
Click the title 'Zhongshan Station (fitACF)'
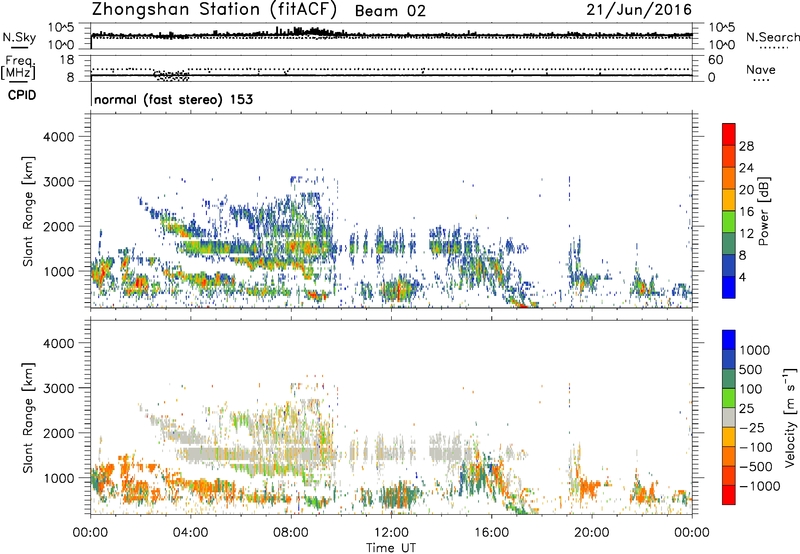click(214, 9)
